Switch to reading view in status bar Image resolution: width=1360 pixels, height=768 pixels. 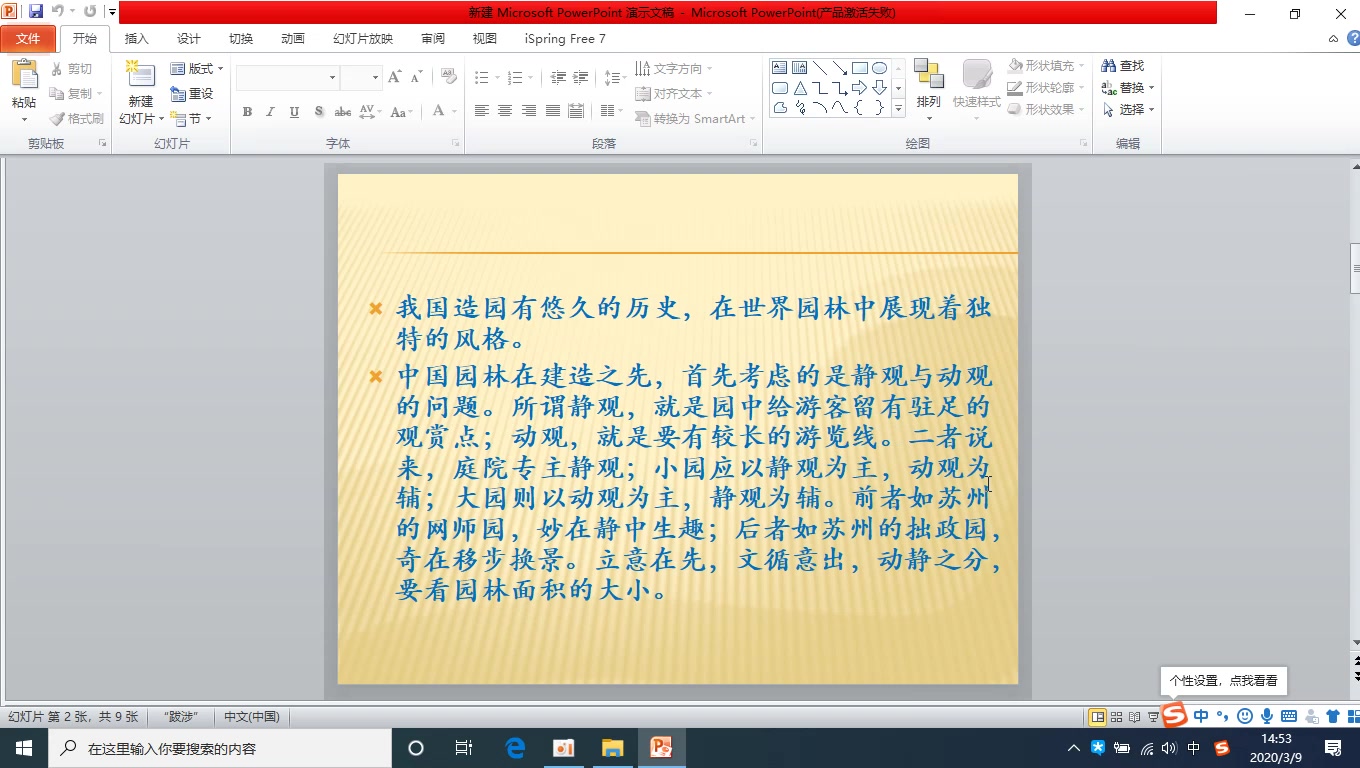(1134, 717)
